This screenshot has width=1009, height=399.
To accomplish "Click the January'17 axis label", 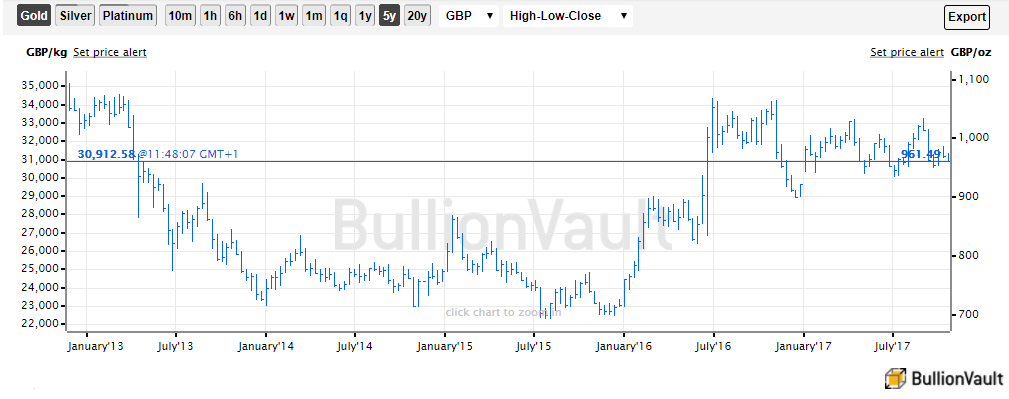I will [803, 346].
